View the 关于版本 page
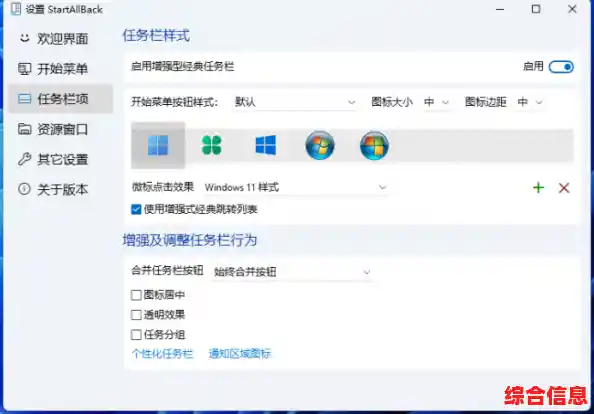Screen dimensions: 594x414 61,189
